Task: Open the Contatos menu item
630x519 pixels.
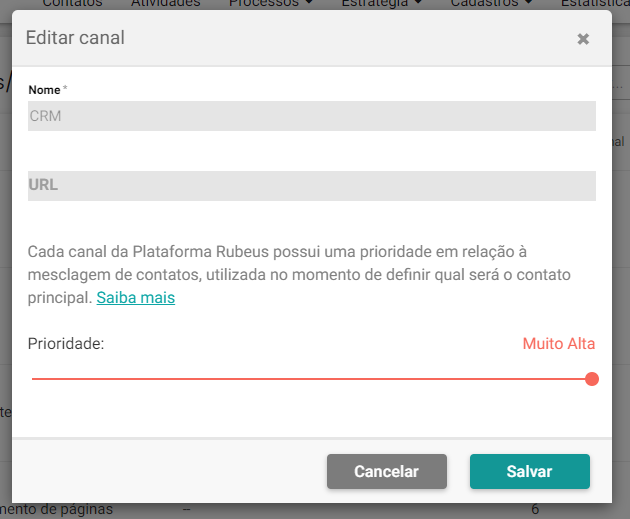Action: coord(72,3)
